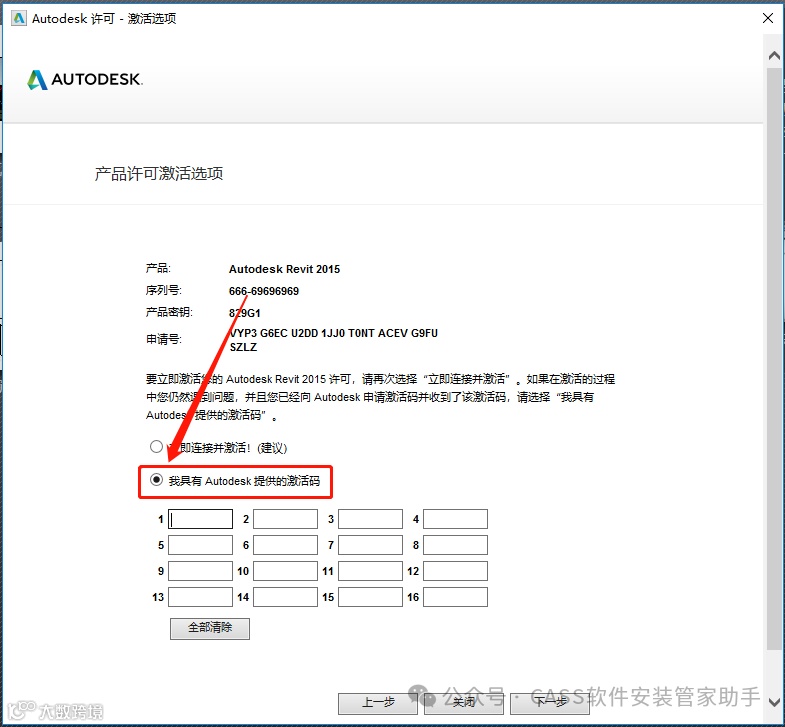Click the scrollbar up arrow
Image resolution: width=785 pixels, height=727 pixels.
coord(774,56)
